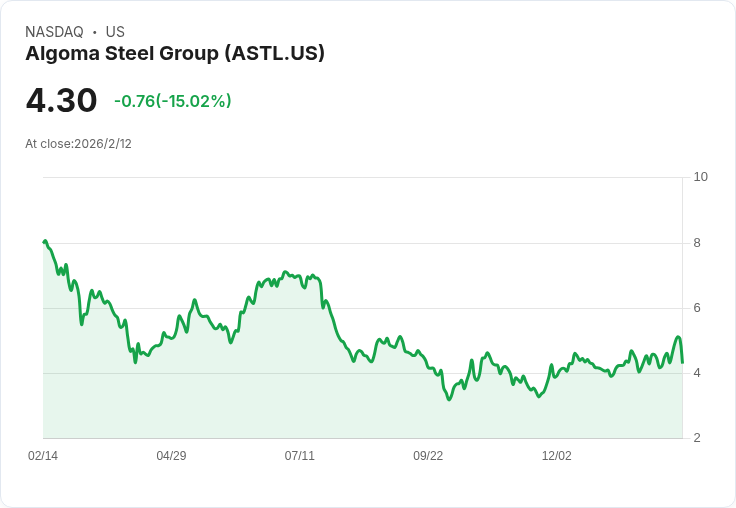Click the NASDAQ exchange label
The image size is (736, 508).
(54, 32)
